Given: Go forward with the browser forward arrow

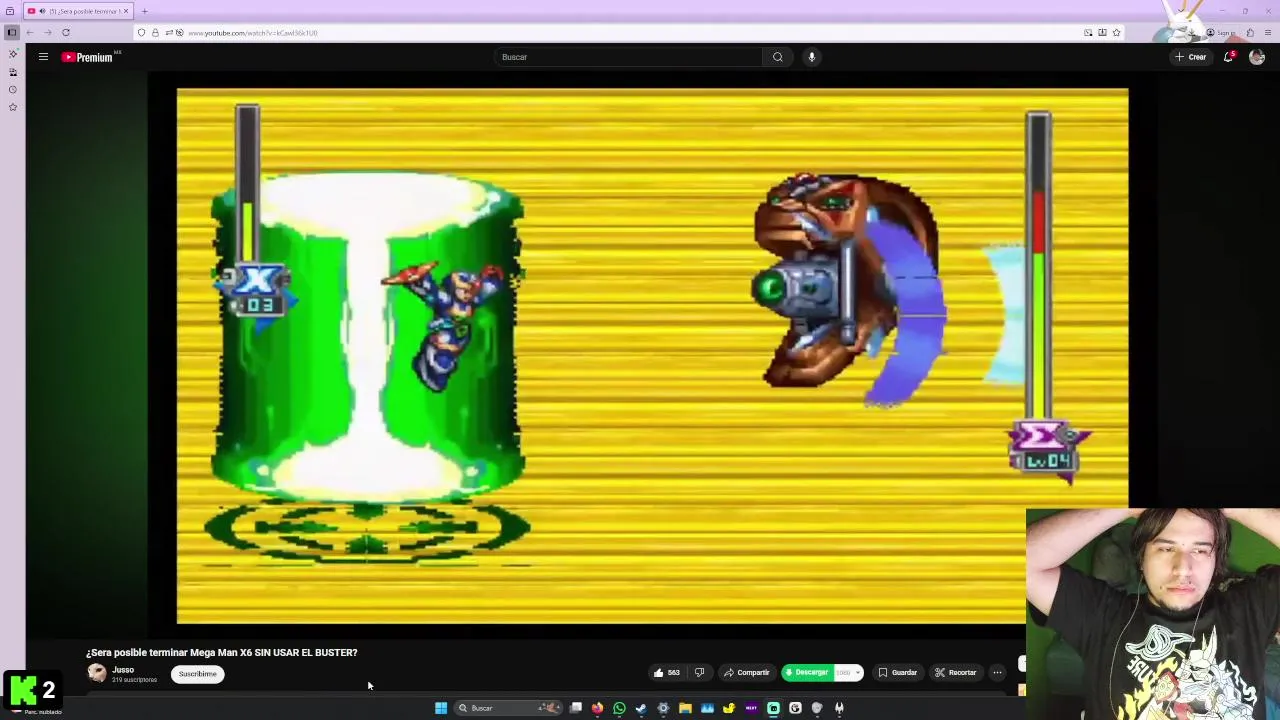Looking at the screenshot, I should (47, 33).
